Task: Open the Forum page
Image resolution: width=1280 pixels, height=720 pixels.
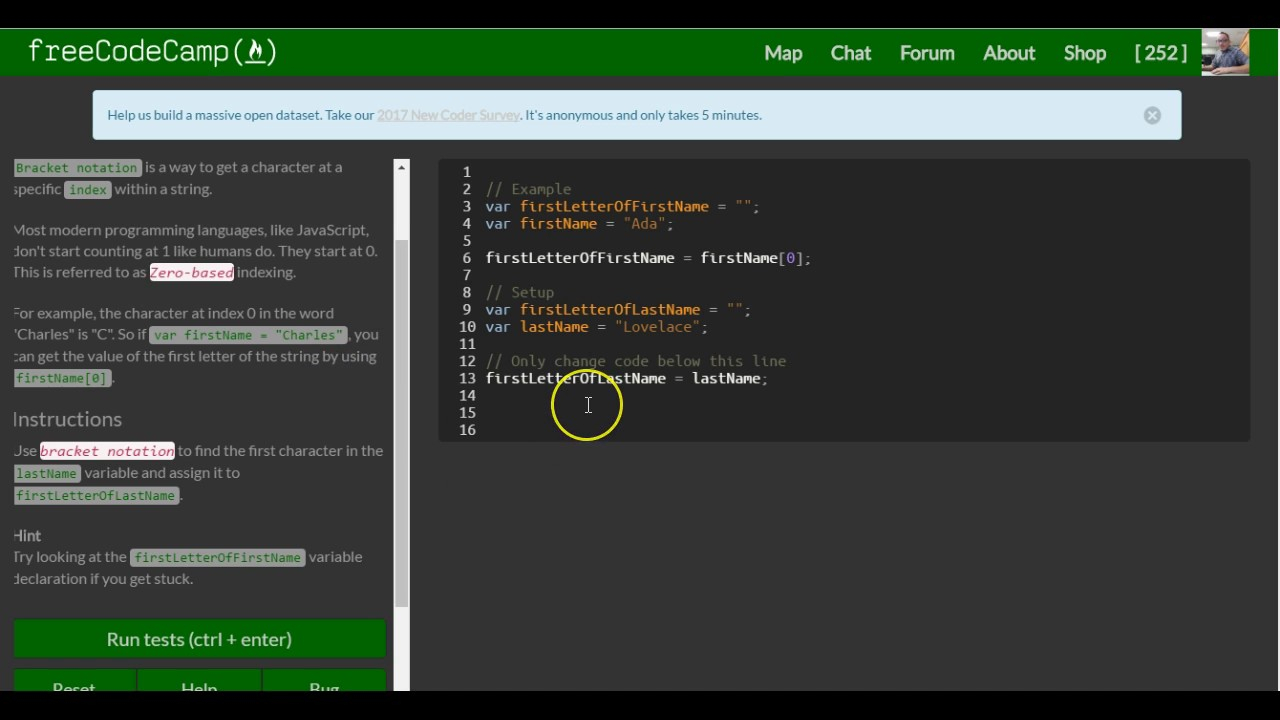Action: 926,53
